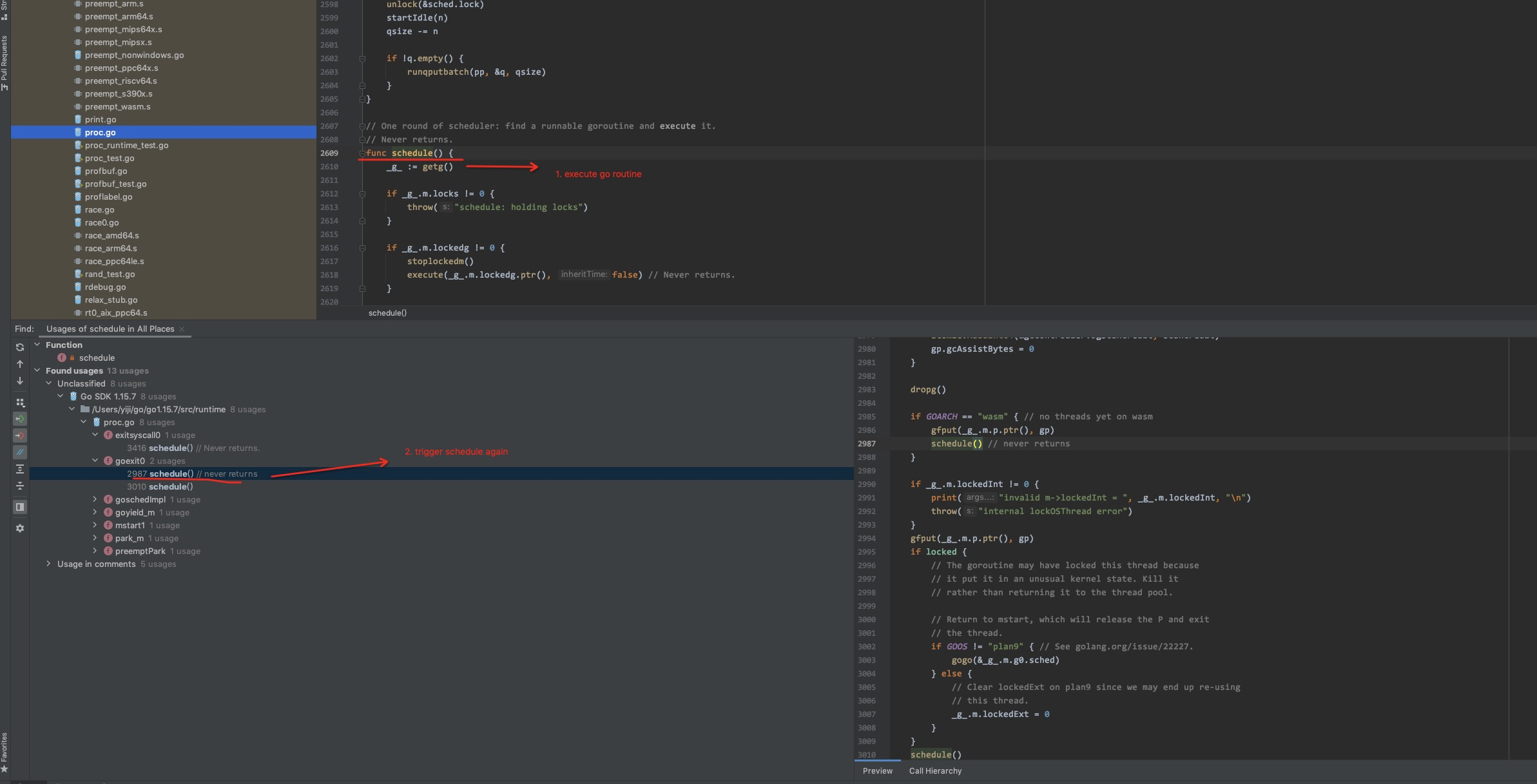Select usage 3010 schedule() under goexit0
Image resolution: width=1537 pixels, height=784 pixels.
tap(160, 486)
